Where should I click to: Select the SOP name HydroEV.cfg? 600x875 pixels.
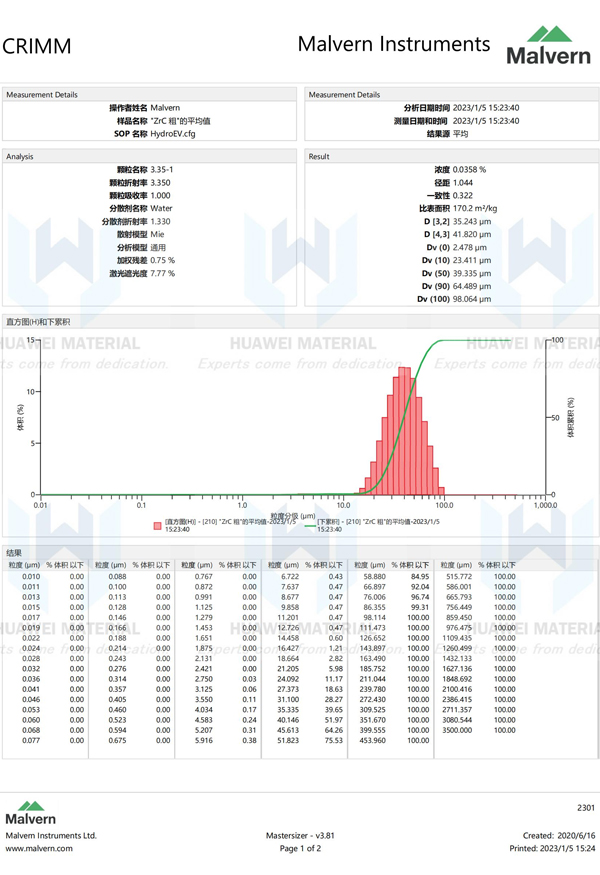point(173,133)
